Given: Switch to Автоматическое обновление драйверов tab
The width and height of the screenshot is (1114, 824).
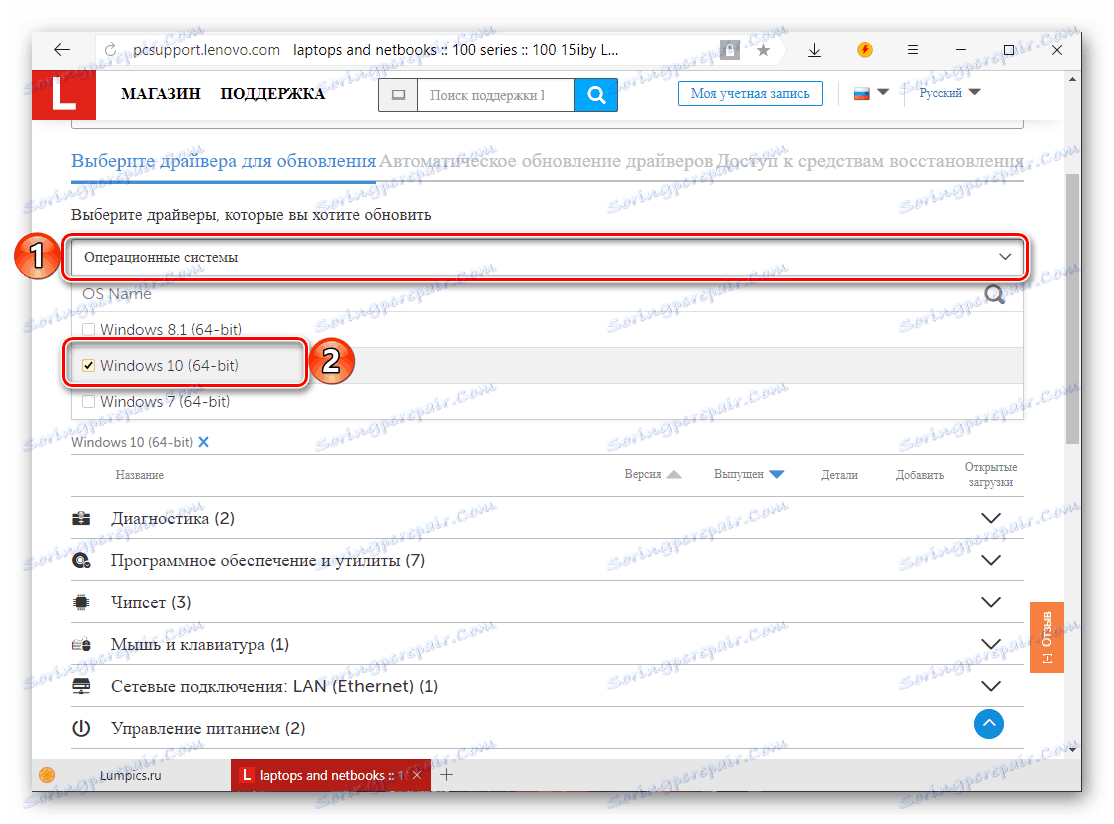Looking at the screenshot, I should pos(546,161).
